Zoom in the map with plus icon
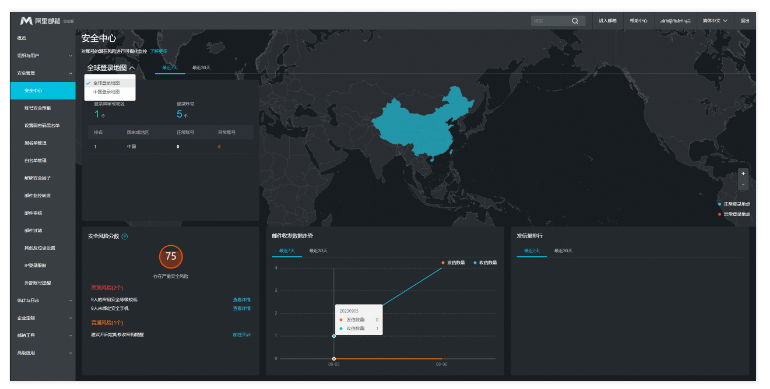 pyautogui.click(x=743, y=174)
